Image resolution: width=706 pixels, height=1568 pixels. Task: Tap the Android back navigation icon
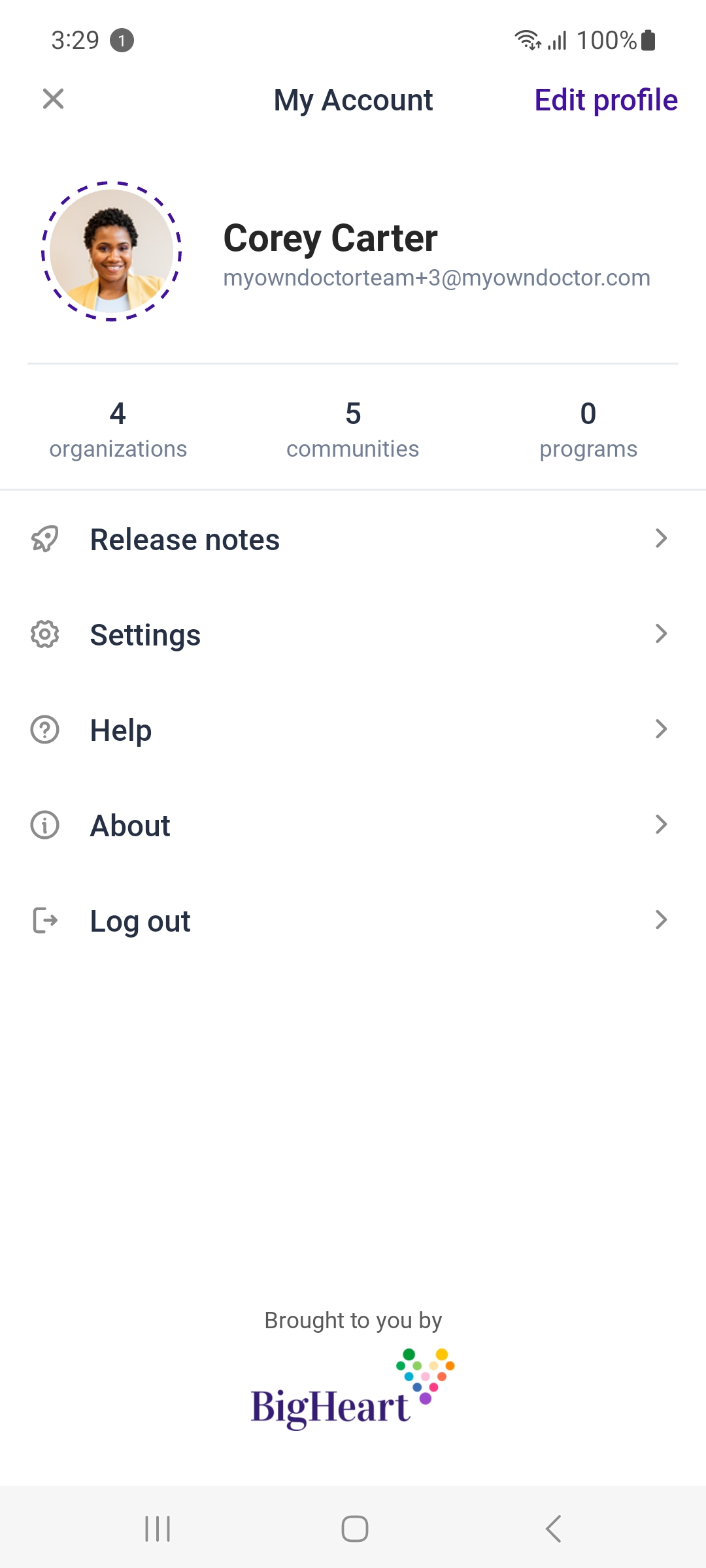coord(553,1529)
